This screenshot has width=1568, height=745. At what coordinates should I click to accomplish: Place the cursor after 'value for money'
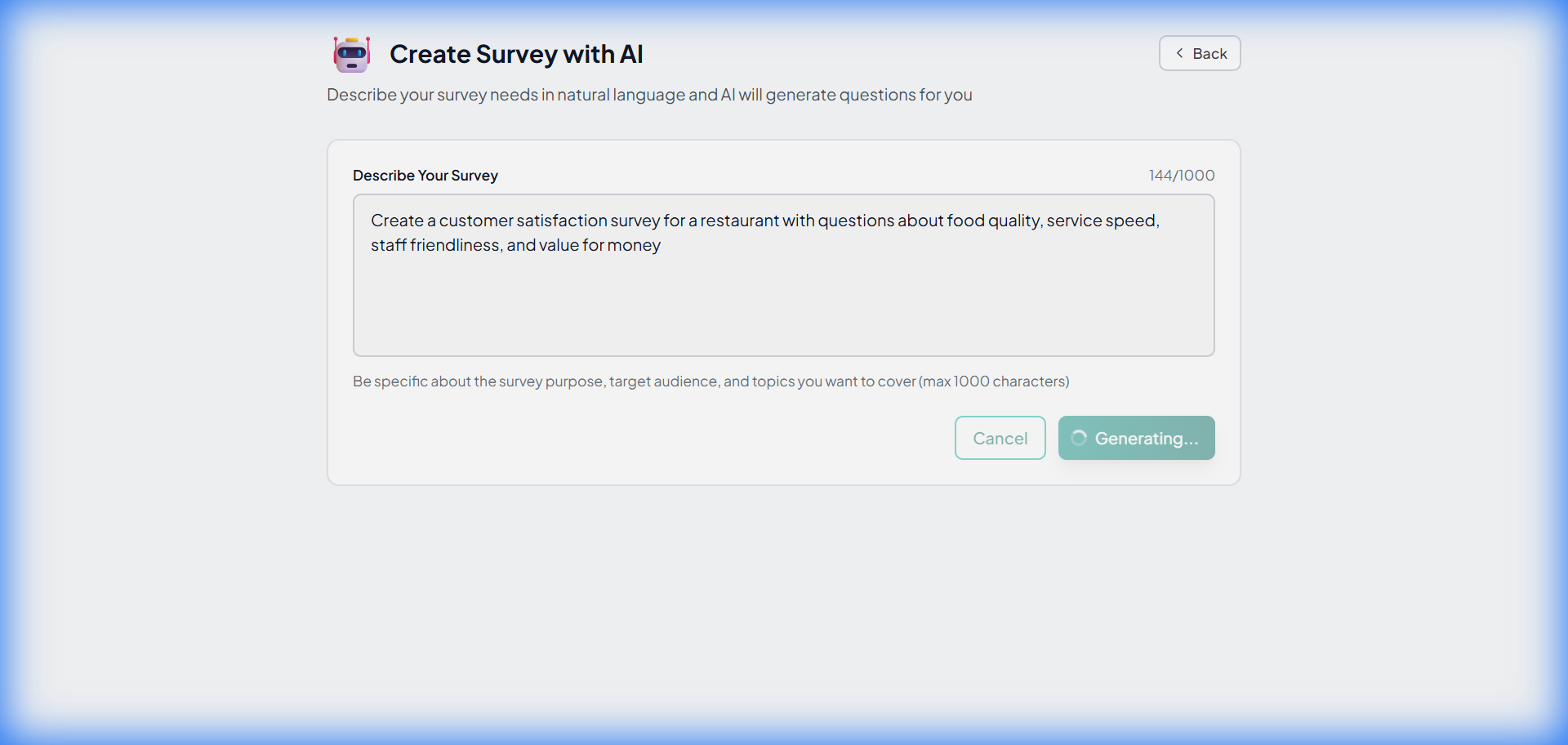[661, 245]
